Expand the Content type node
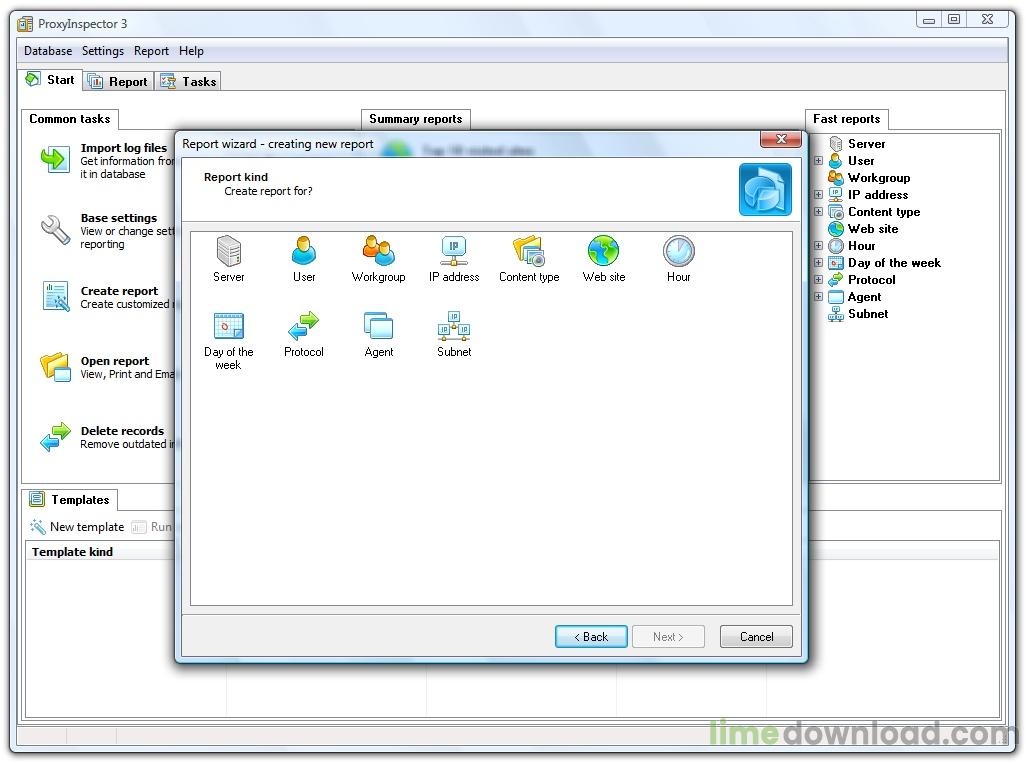The width and height of the screenshot is (1027, 764). pyautogui.click(x=818, y=212)
